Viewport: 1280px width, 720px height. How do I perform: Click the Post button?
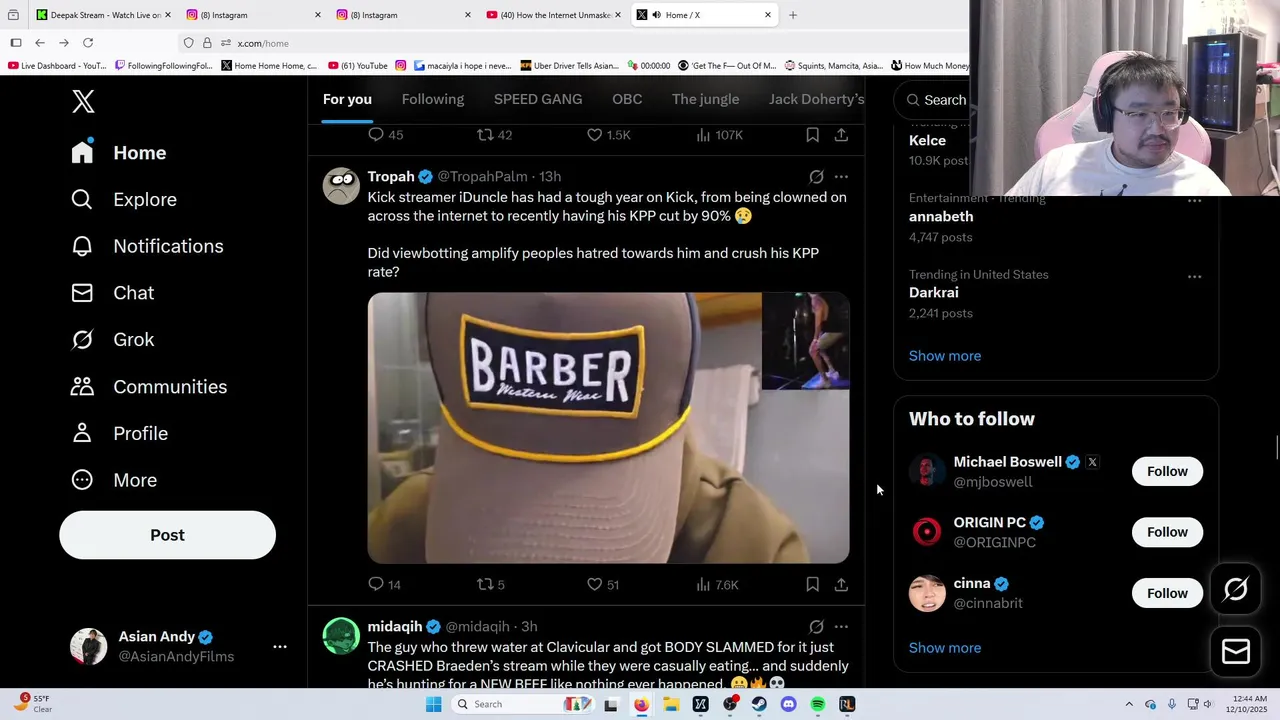[167, 535]
